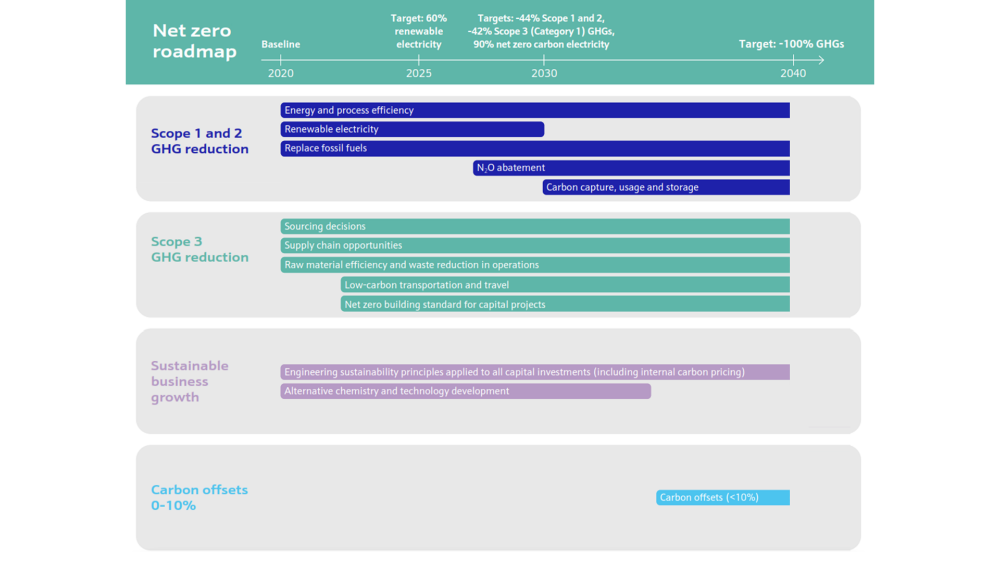This screenshot has width=1000, height=563.
Task: Select the Scope 3 GHG reduction heading
Action: [x=199, y=249]
